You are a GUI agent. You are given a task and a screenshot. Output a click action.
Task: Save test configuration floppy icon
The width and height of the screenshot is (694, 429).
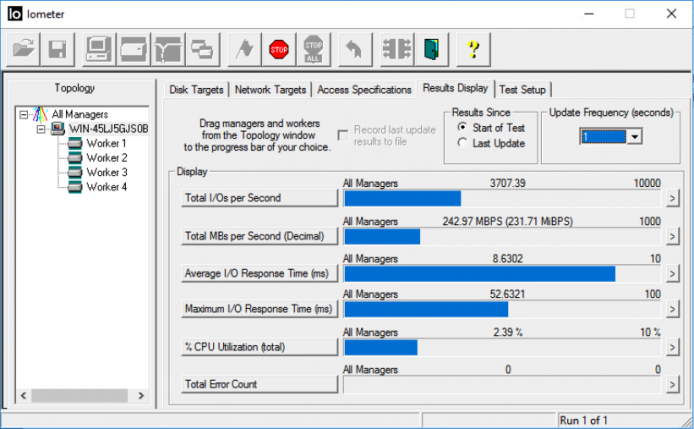pos(58,49)
